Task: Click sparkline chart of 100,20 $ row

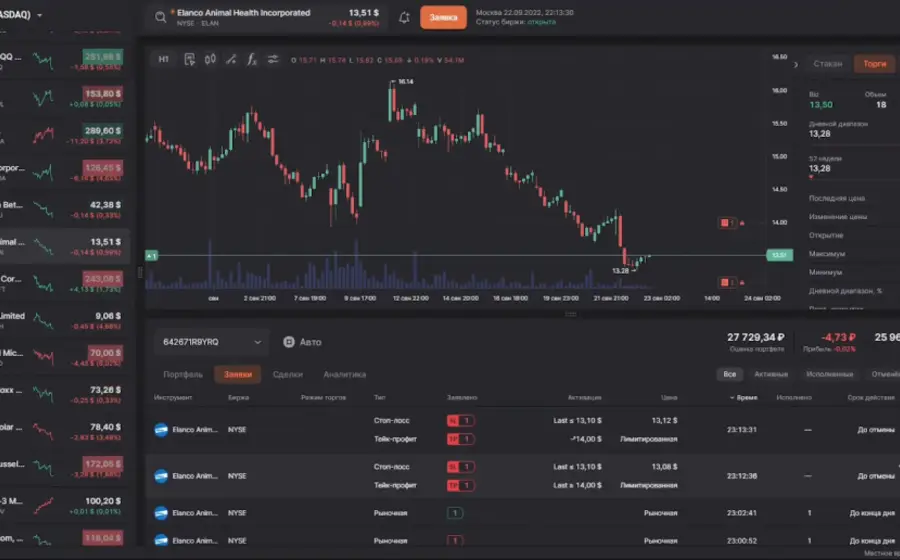Action: tap(43, 505)
